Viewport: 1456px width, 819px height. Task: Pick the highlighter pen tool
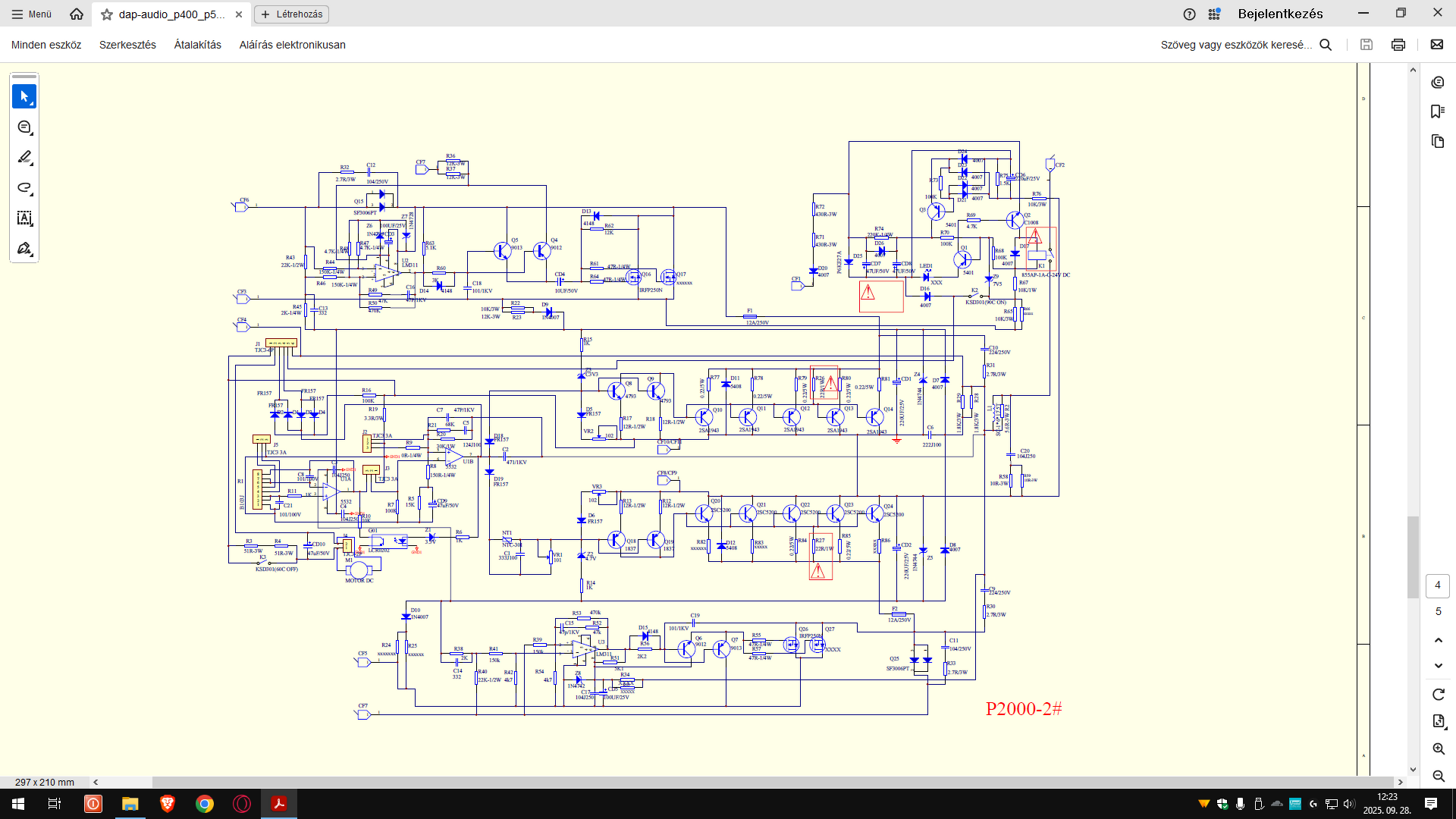[x=24, y=158]
